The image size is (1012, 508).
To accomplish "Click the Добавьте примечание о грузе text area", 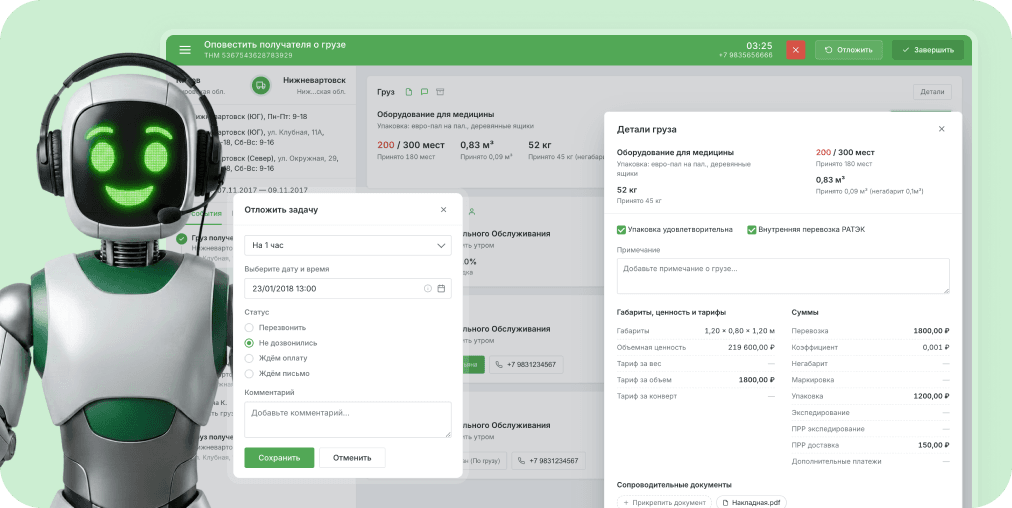I will (x=783, y=276).
